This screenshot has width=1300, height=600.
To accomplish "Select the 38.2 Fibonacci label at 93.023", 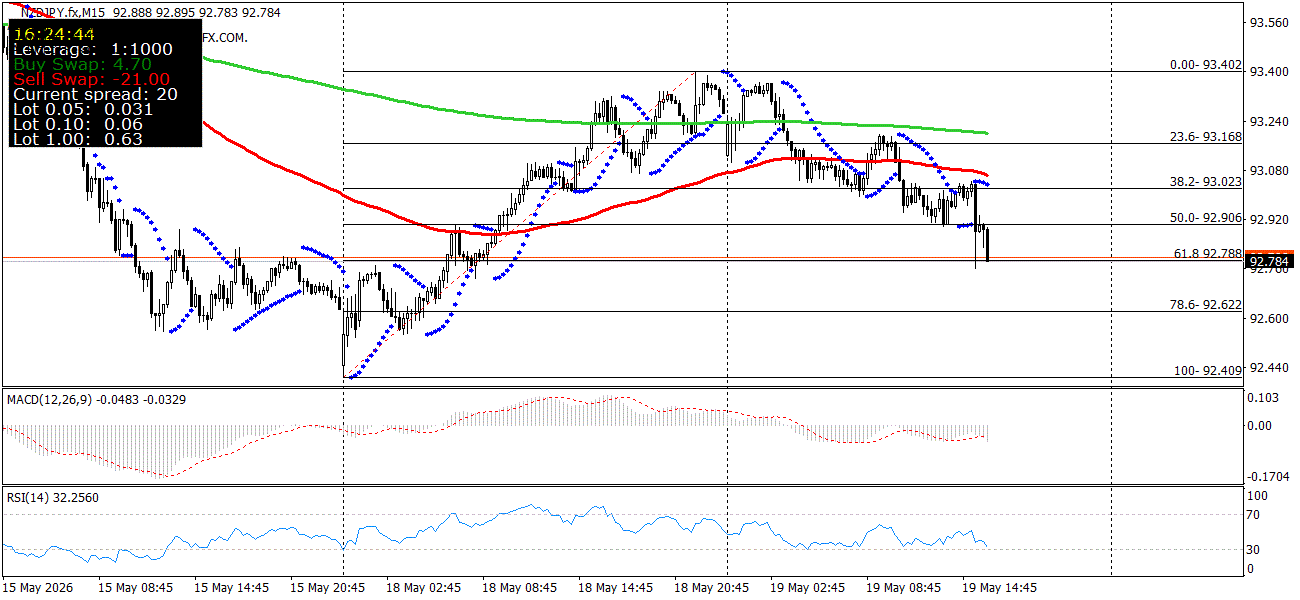I will tap(1206, 182).
